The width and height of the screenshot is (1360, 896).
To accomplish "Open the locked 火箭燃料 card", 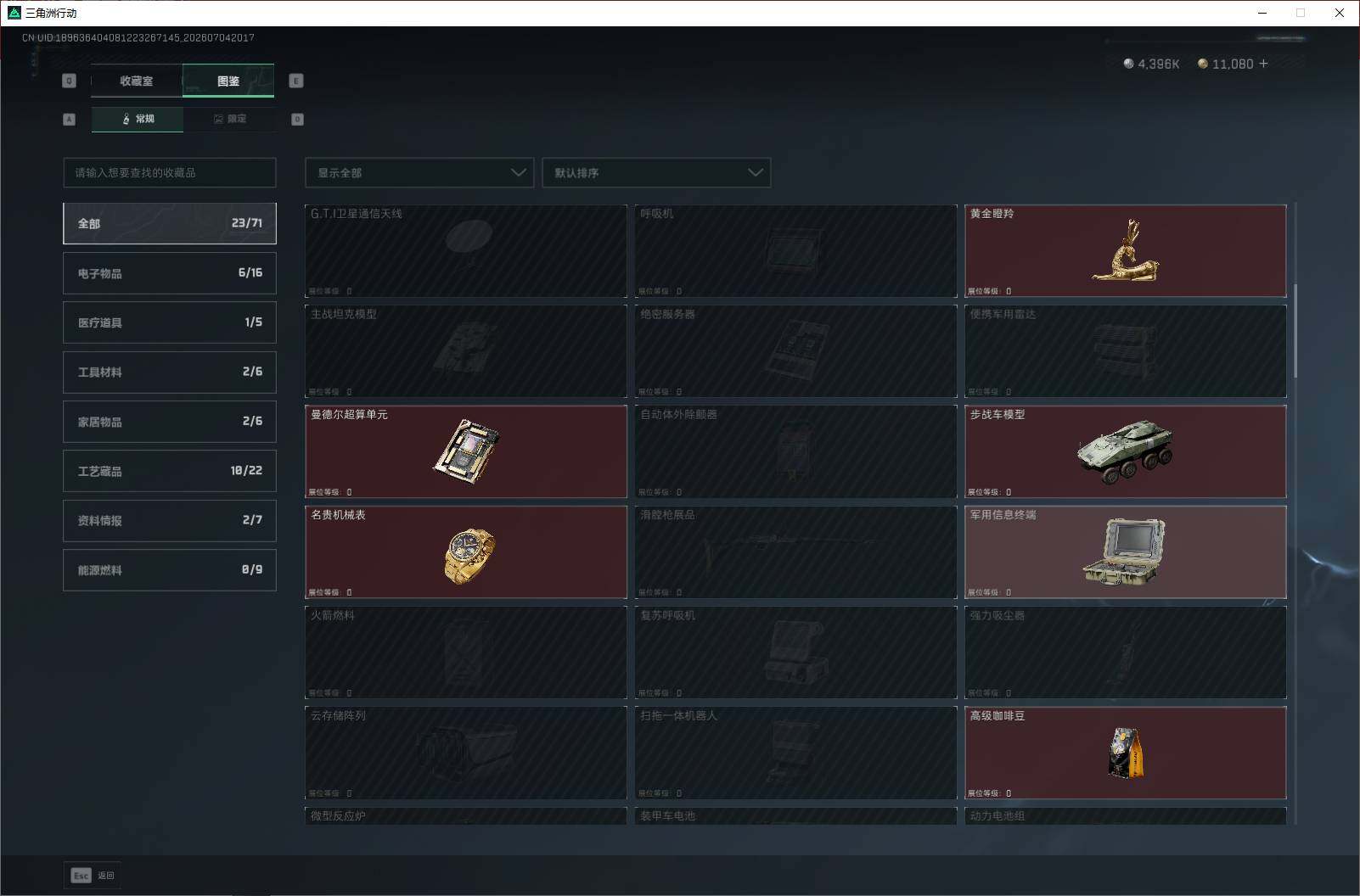I will click(466, 652).
